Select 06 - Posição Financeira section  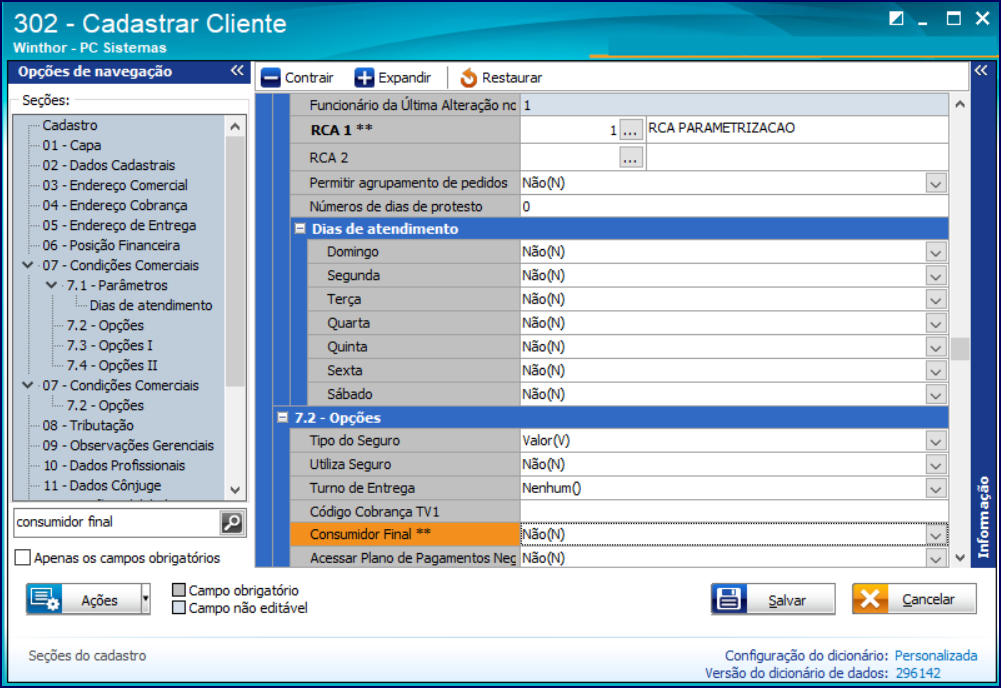pos(111,246)
